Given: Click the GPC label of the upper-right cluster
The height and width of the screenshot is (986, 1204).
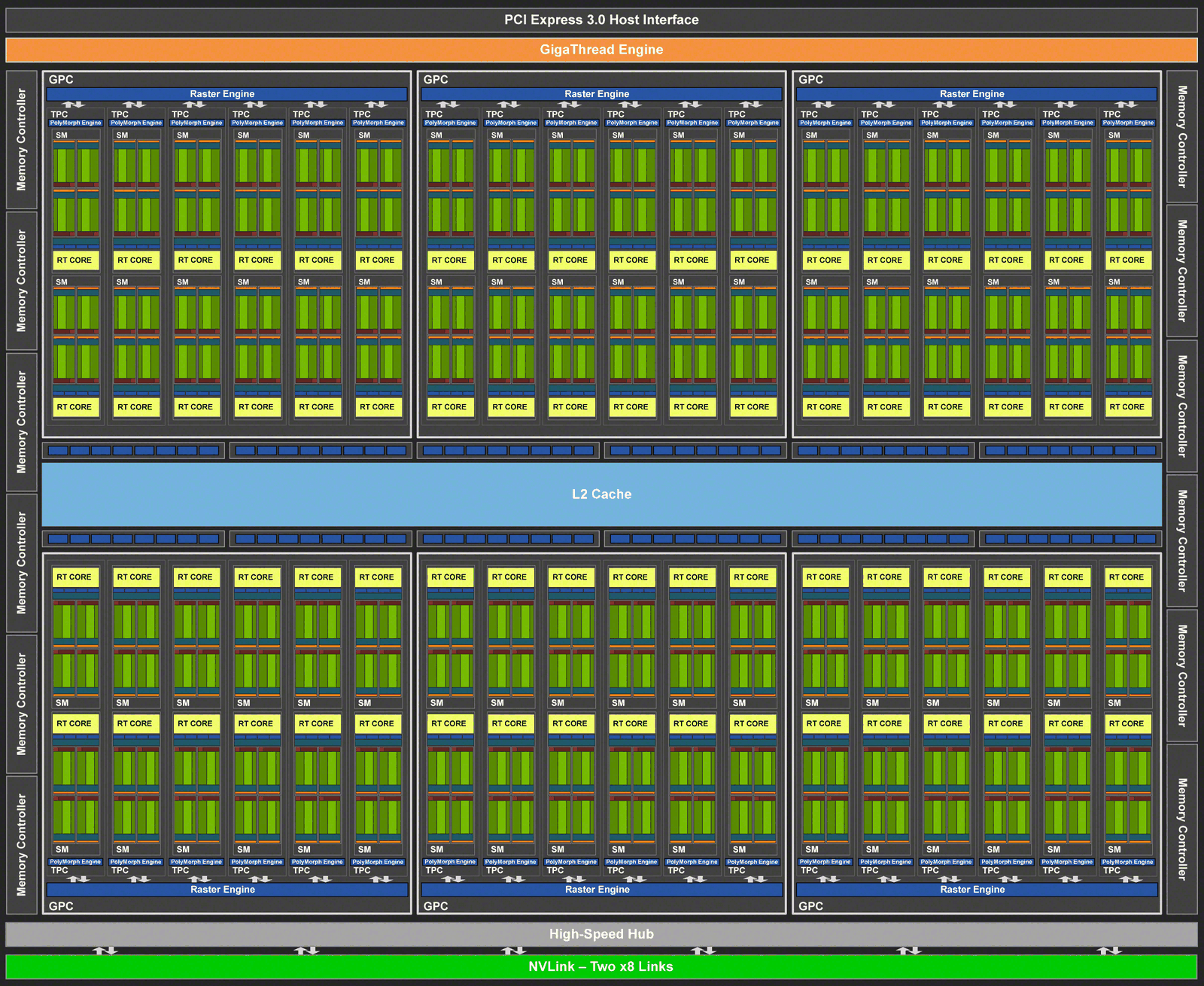Looking at the screenshot, I should pyautogui.click(x=810, y=80).
